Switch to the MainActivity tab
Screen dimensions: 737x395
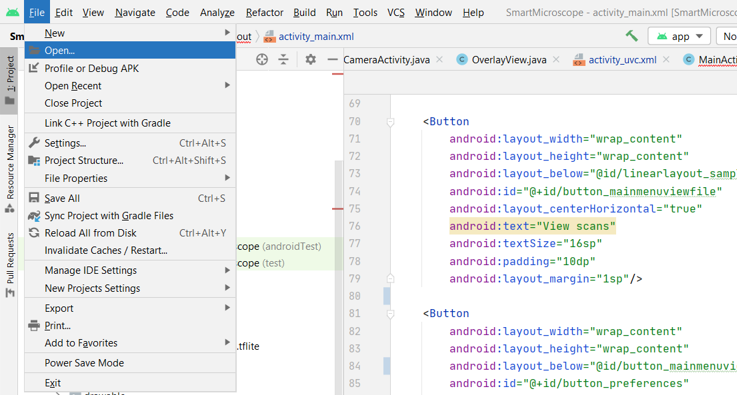[710, 60]
